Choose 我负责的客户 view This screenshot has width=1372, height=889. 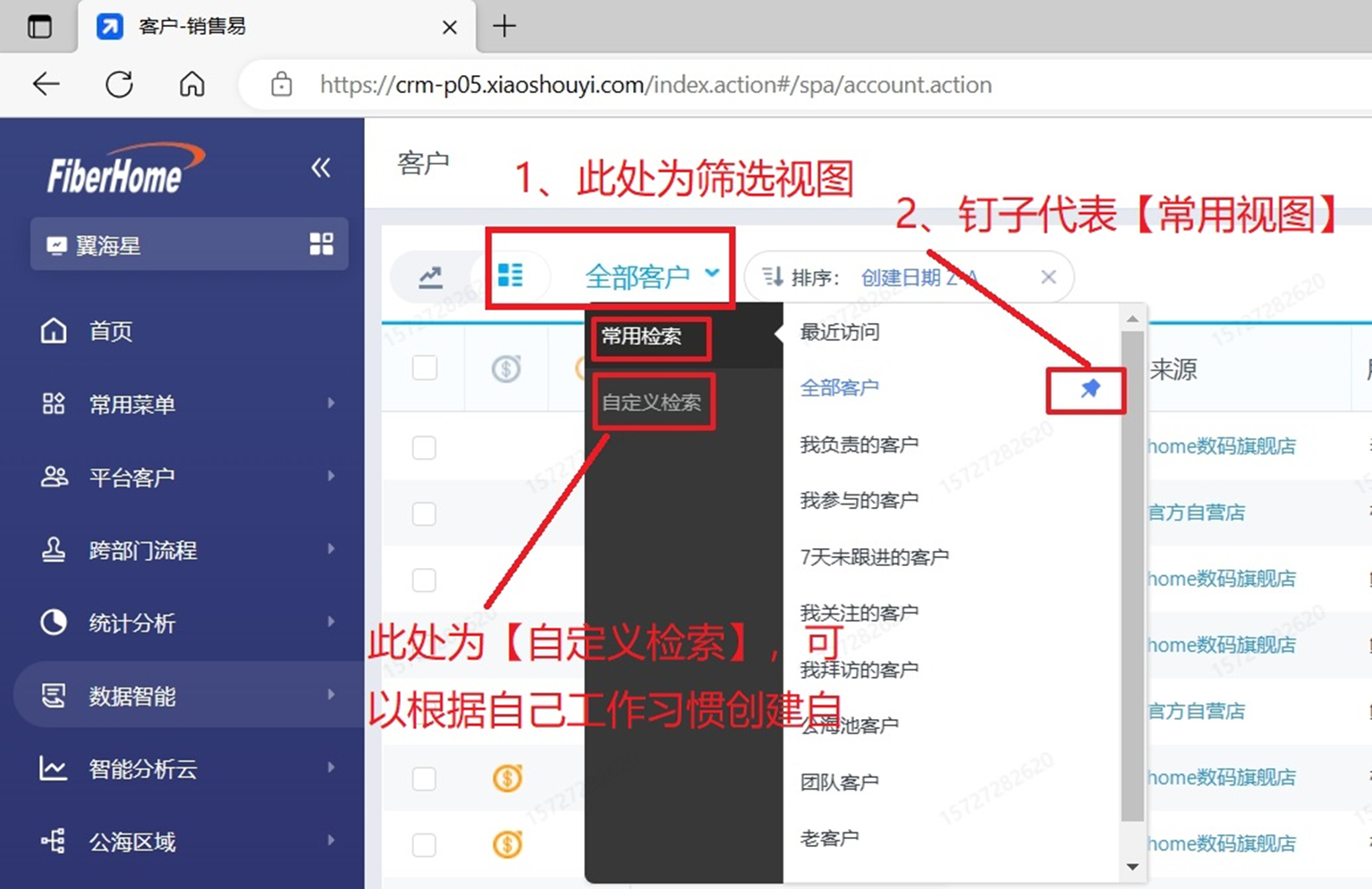(x=859, y=444)
